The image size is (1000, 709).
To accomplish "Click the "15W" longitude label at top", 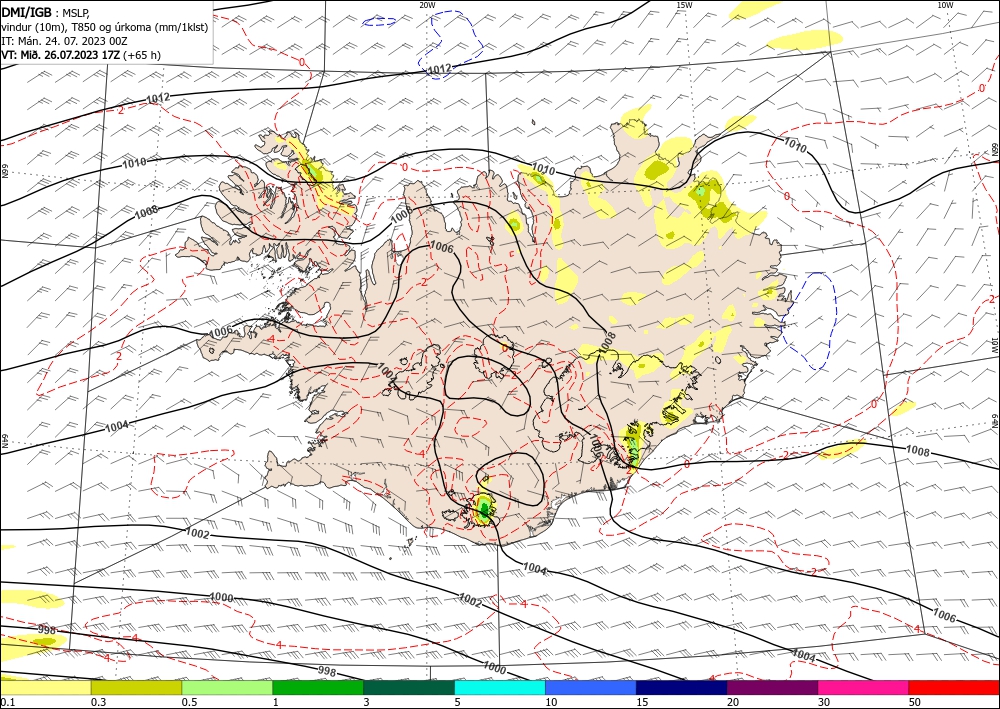I will tap(684, 4).
